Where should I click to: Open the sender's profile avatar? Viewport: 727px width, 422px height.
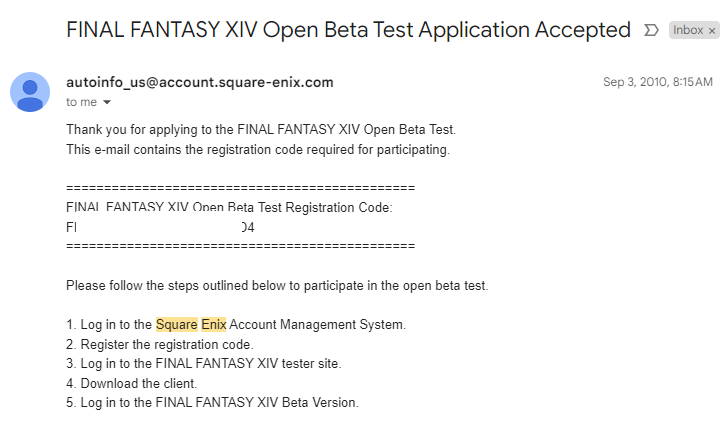click(x=30, y=92)
